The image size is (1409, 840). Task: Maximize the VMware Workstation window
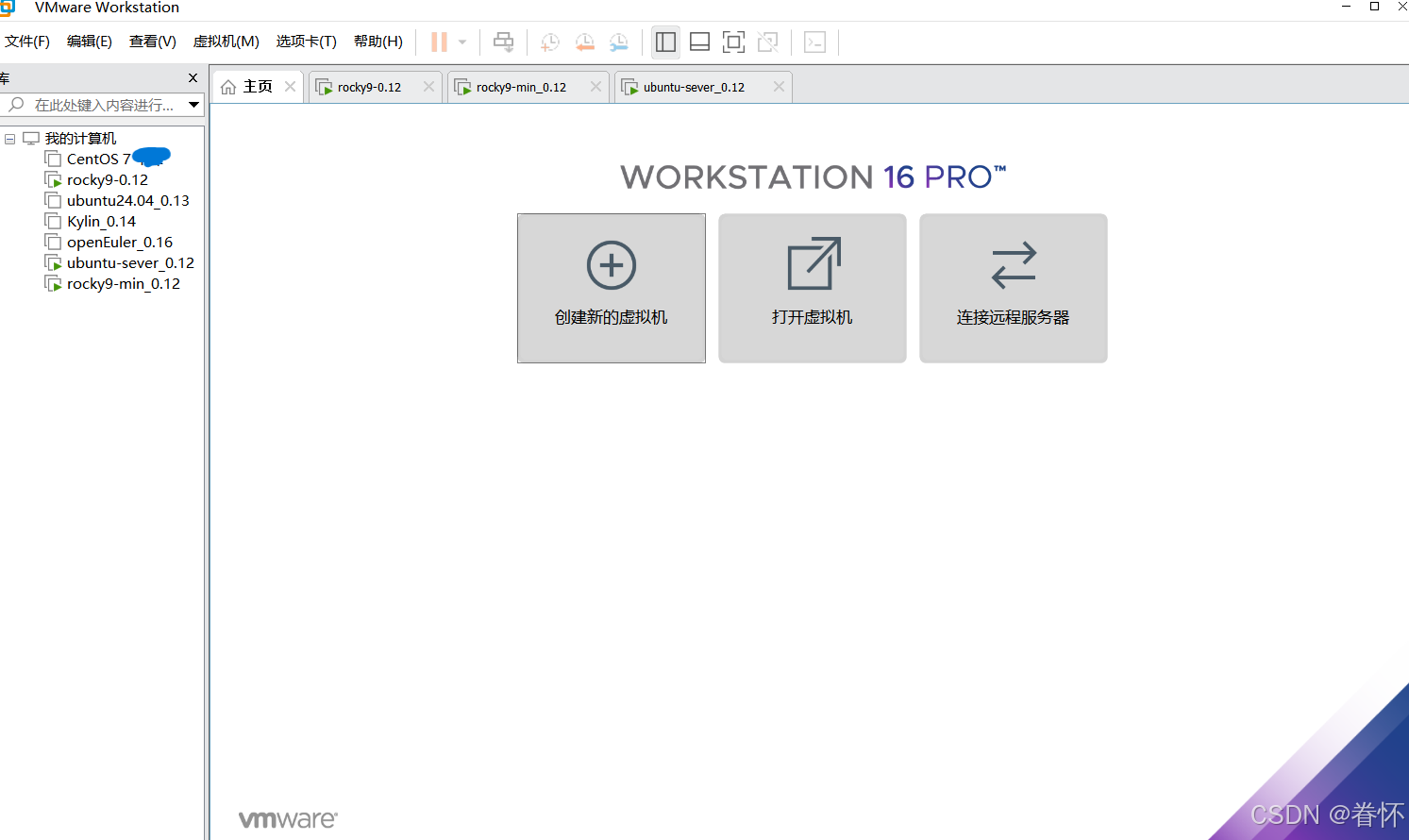(x=1375, y=7)
